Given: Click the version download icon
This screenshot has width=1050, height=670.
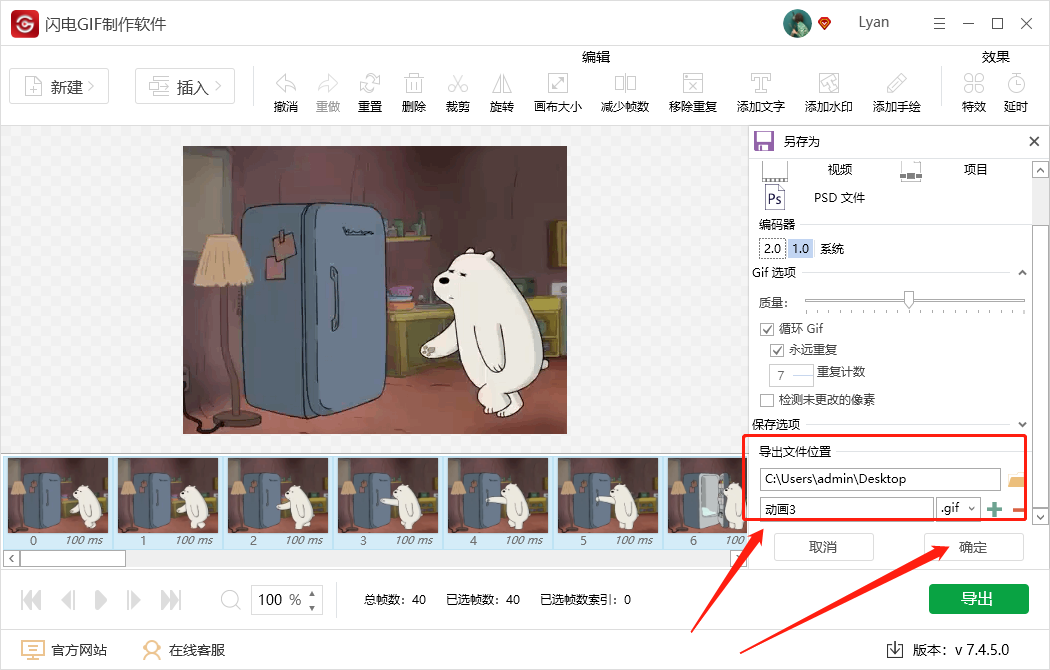Looking at the screenshot, I should [x=895, y=649].
